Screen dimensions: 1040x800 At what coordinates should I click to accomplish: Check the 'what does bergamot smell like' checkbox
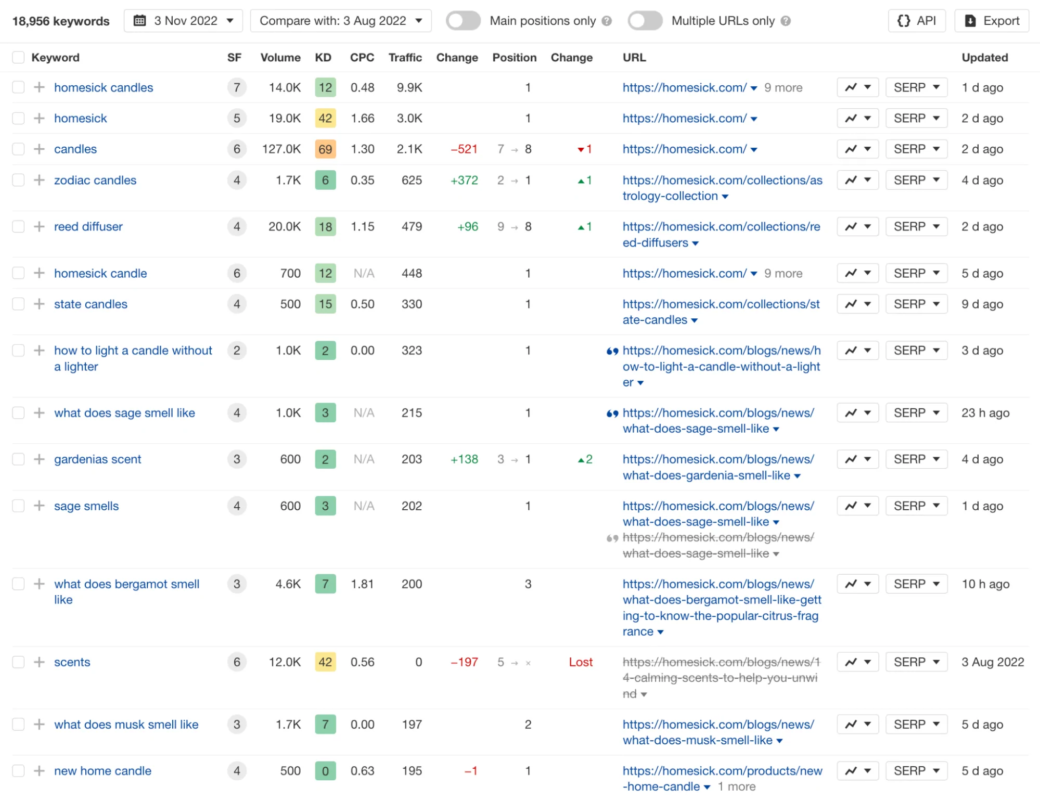click(19, 584)
